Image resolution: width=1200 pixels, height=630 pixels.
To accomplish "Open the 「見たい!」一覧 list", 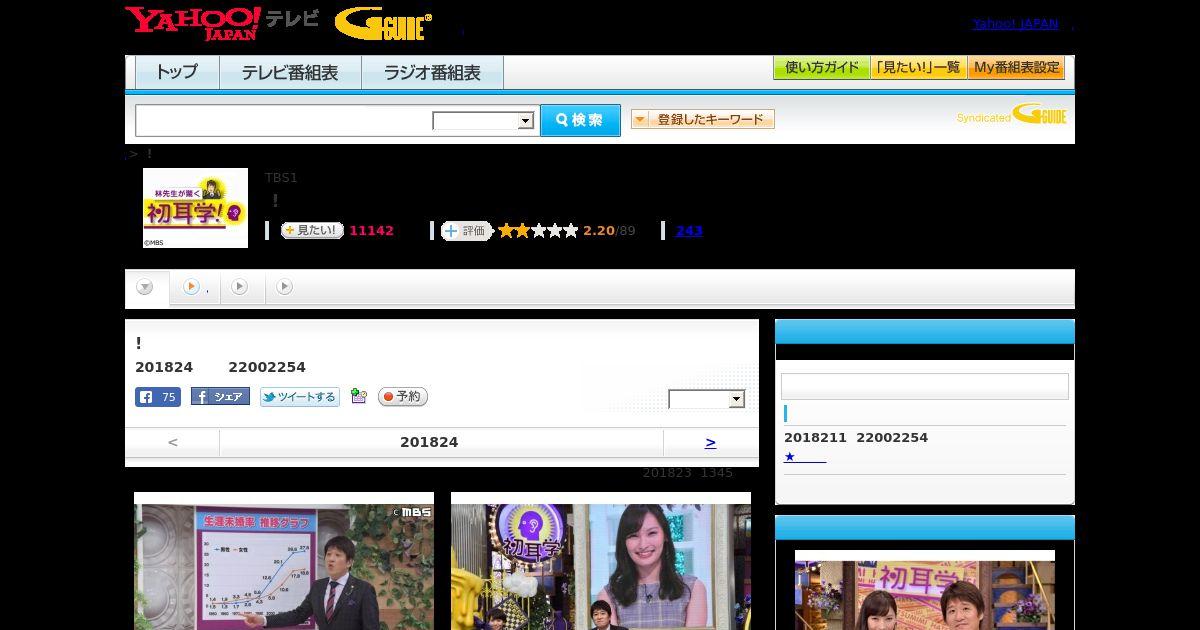I will point(918,68).
